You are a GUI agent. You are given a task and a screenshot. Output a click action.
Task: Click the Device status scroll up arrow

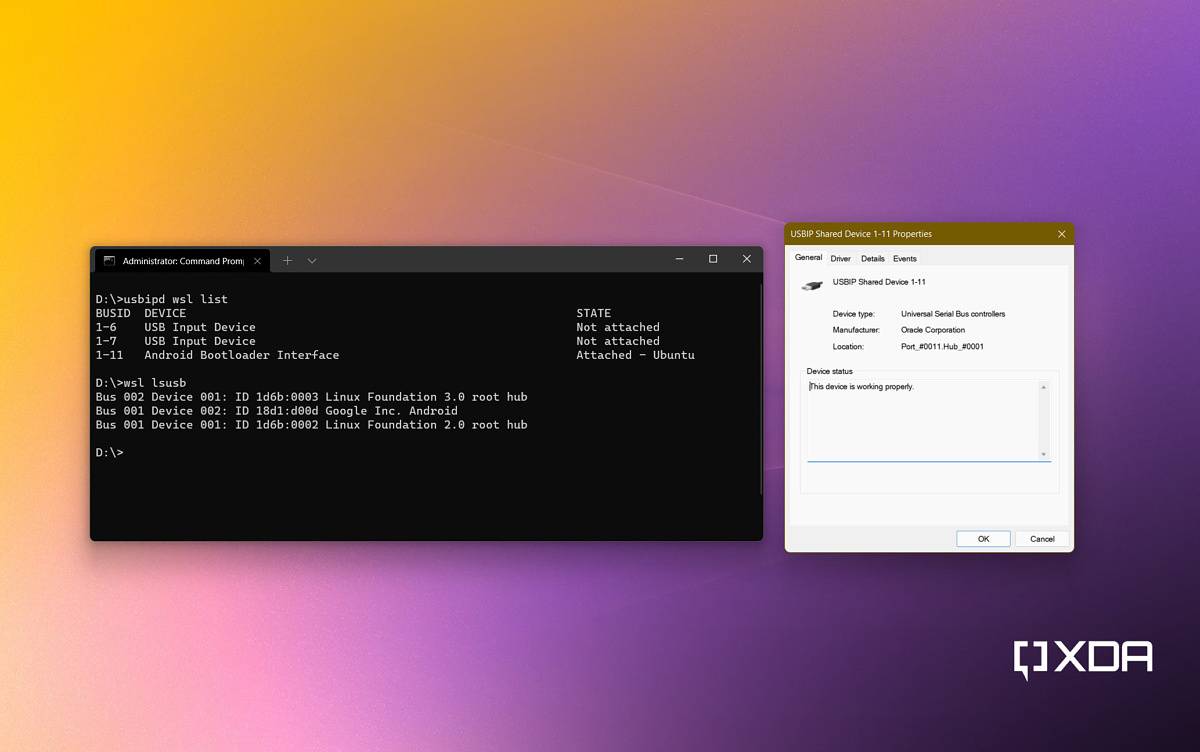pos(1043,387)
